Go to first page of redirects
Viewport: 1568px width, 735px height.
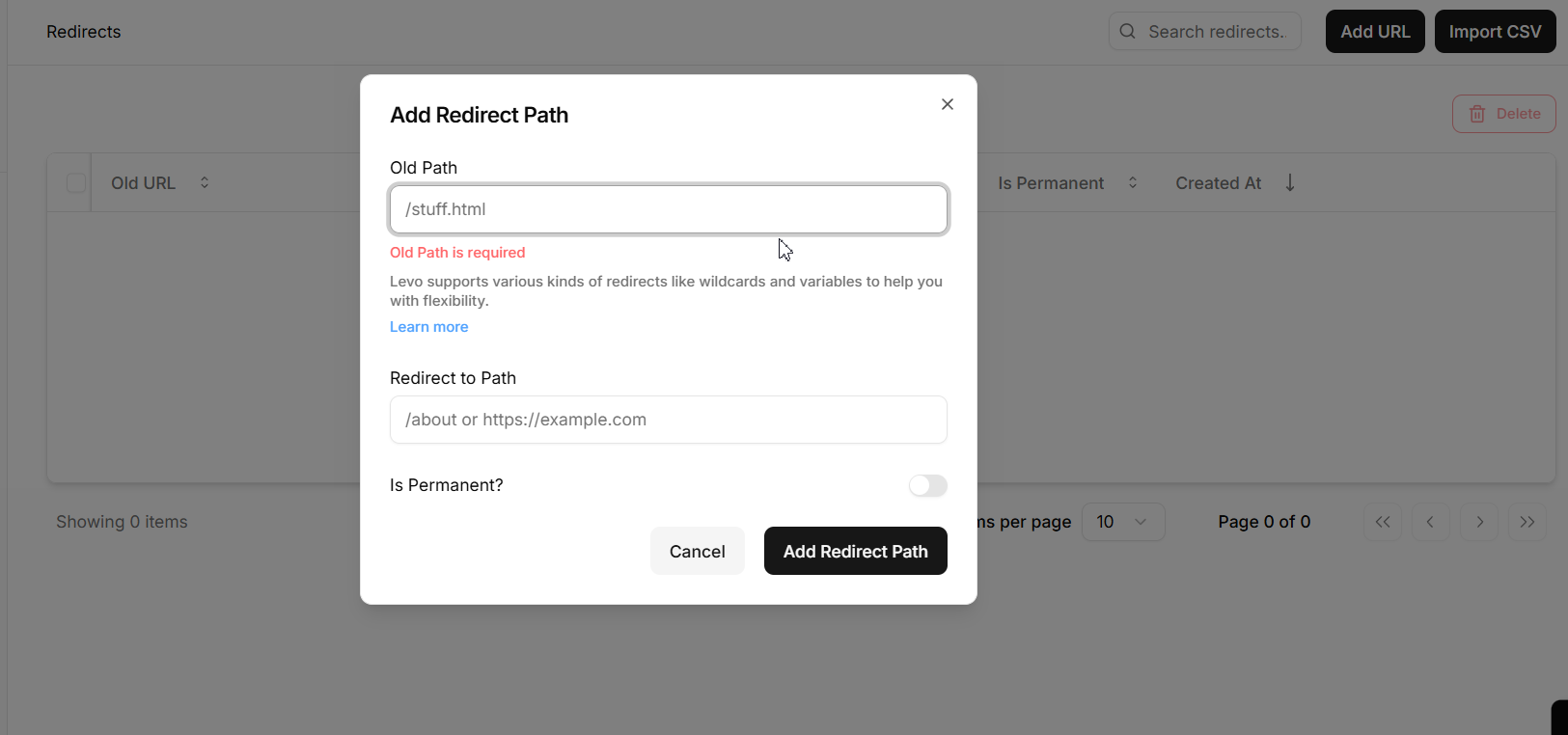[1383, 522]
